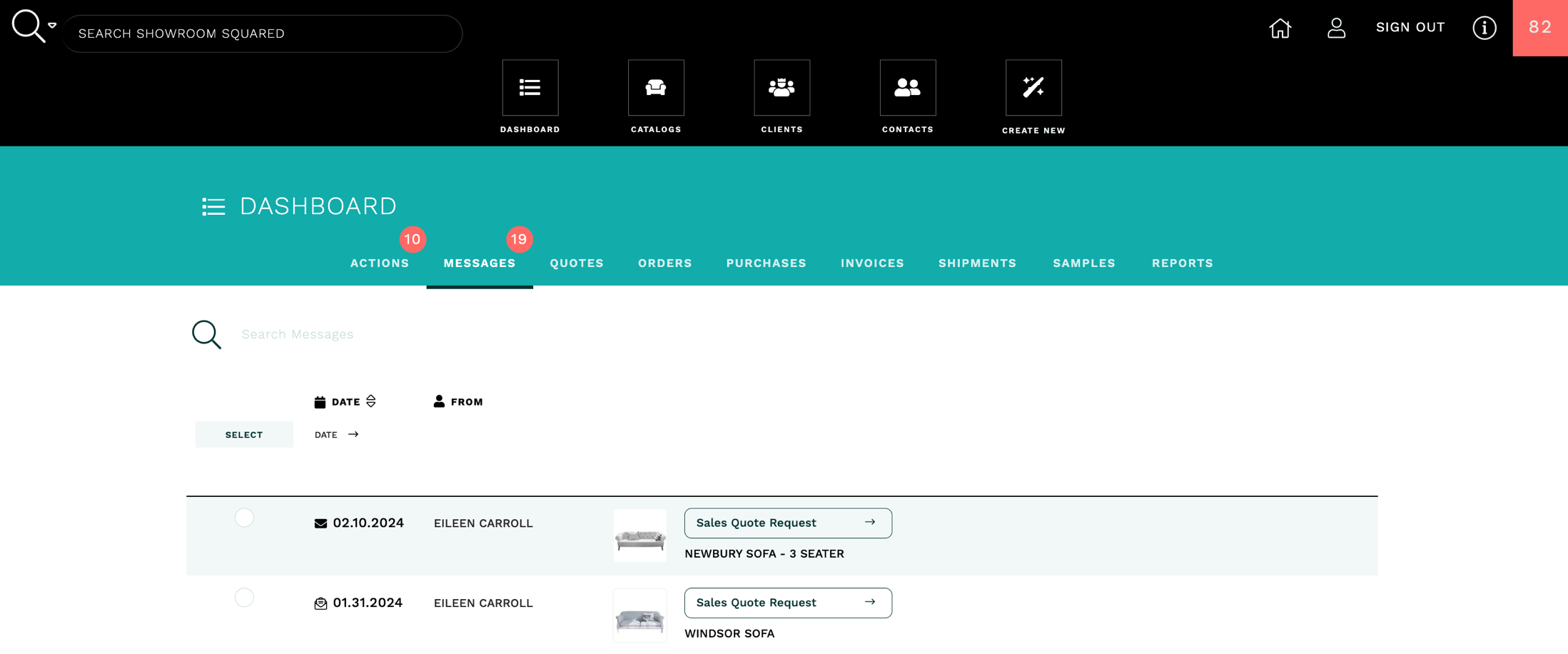Expand the search type dropdown arrow
Screen dimensions: 1568x654
click(x=52, y=26)
